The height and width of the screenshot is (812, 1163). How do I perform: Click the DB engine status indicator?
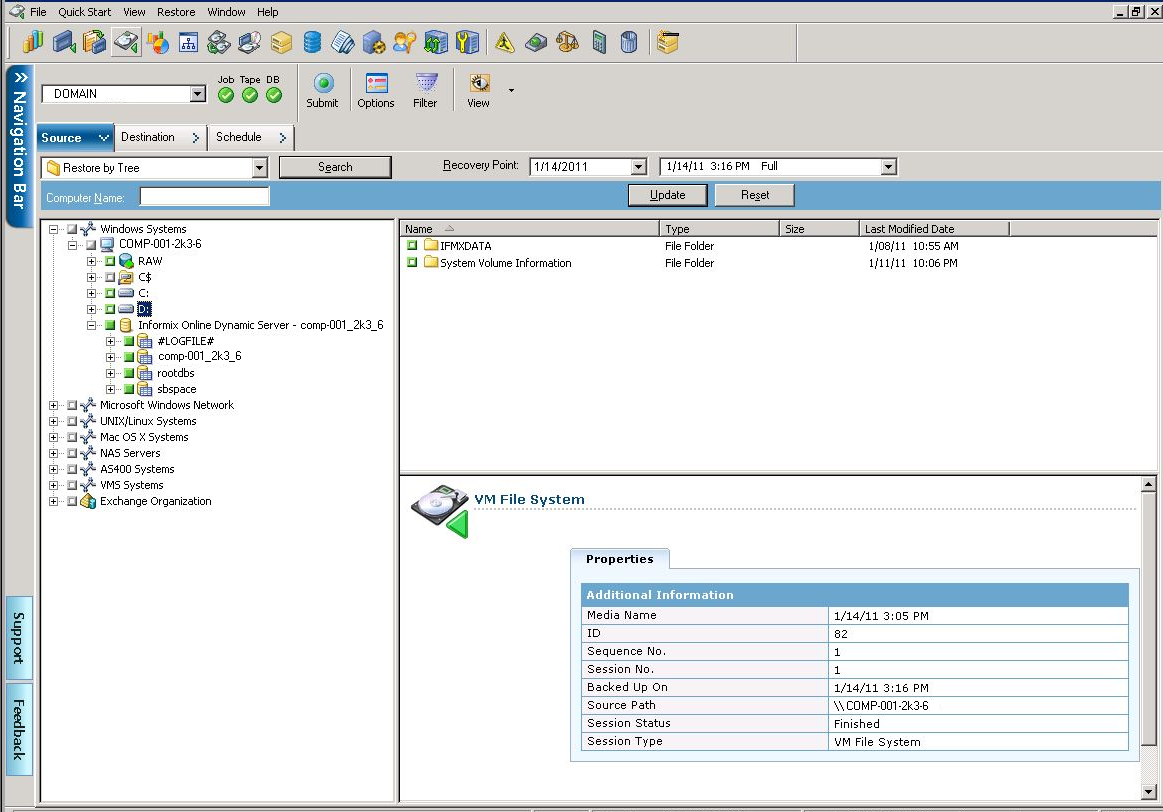click(274, 95)
